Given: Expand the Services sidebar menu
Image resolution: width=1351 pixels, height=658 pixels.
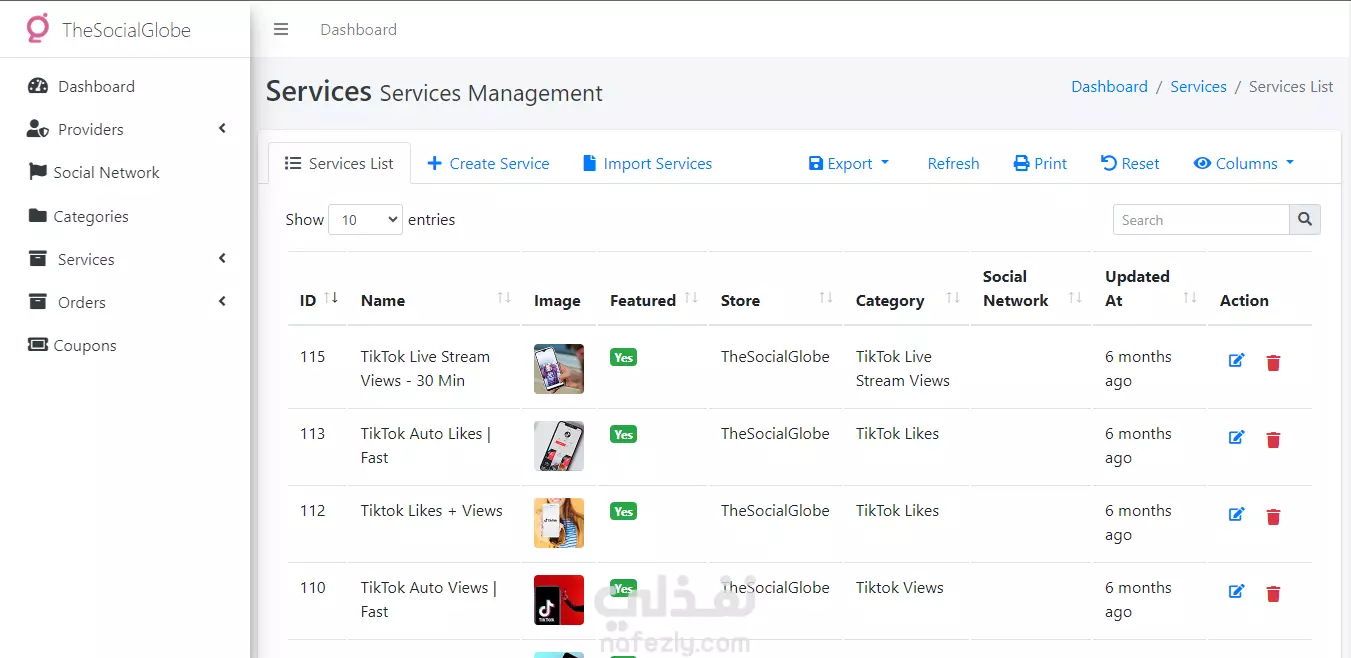Looking at the screenshot, I should (x=125, y=259).
